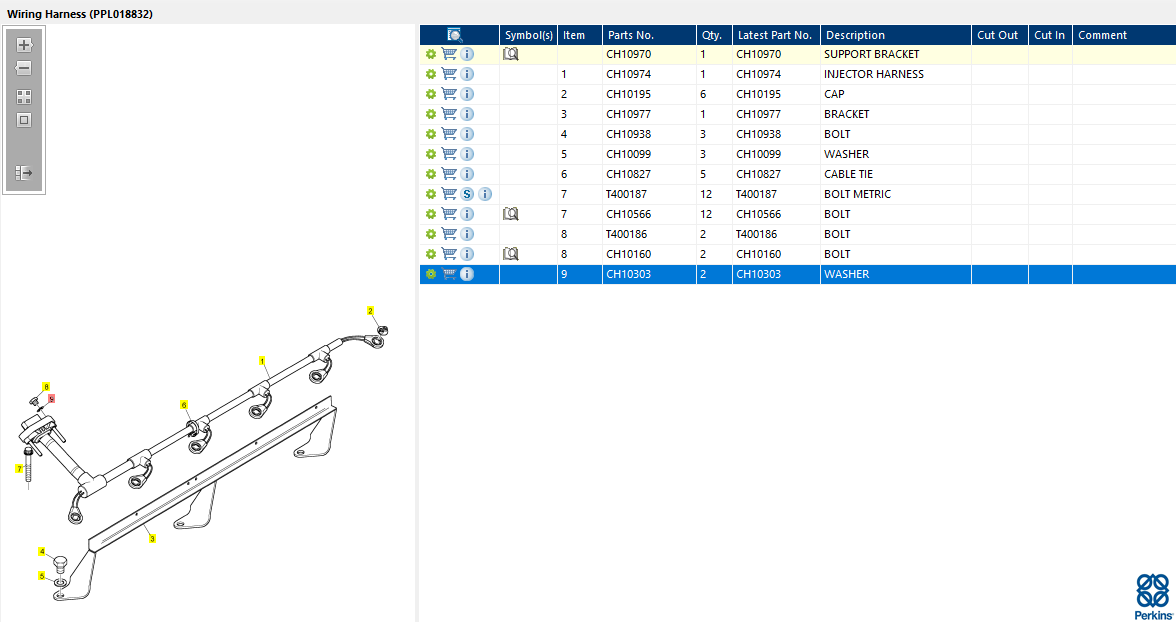The width and height of the screenshot is (1176, 622).
Task: Click the four-squares grid view icon
Action: click(24, 97)
